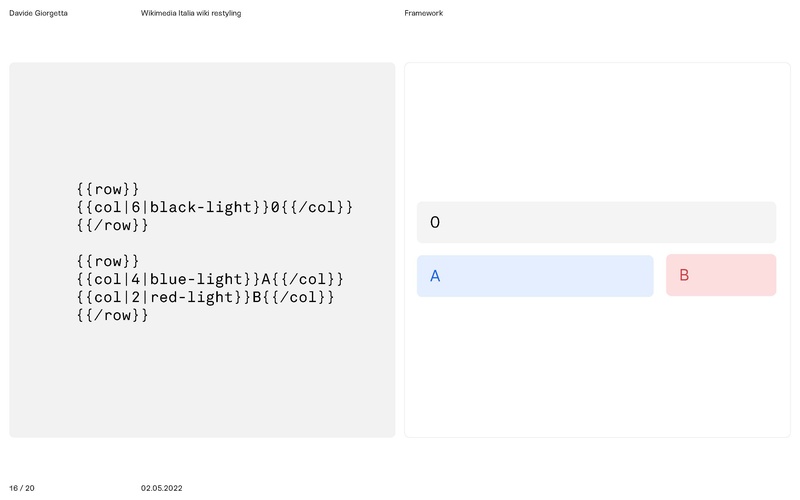Select the blue box labeled A
Viewport: 800px width, 500px height.
(x=535, y=276)
